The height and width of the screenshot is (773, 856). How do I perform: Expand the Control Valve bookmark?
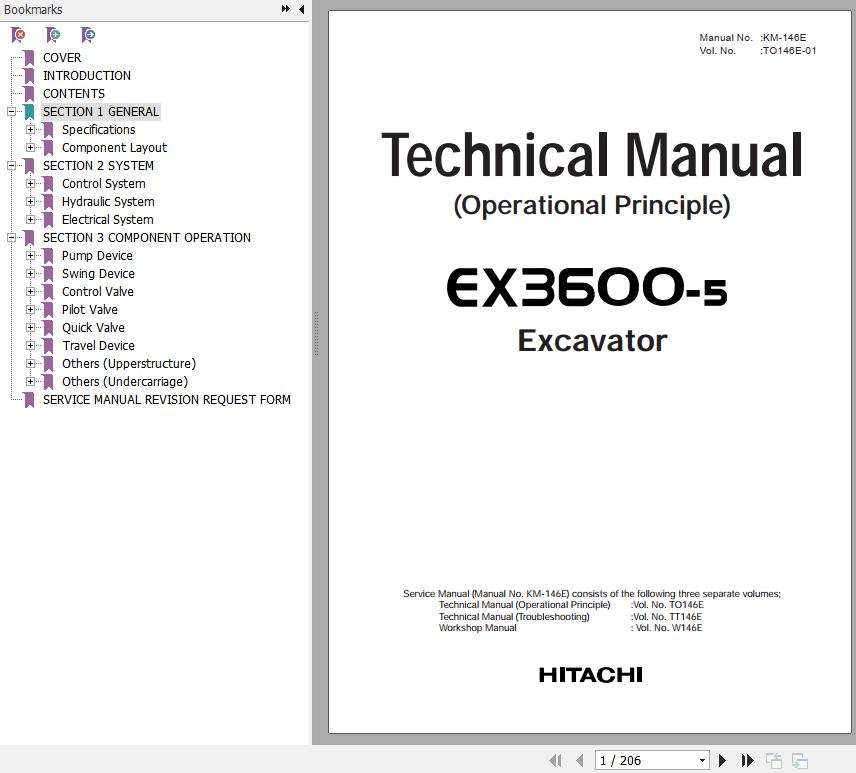tap(31, 292)
